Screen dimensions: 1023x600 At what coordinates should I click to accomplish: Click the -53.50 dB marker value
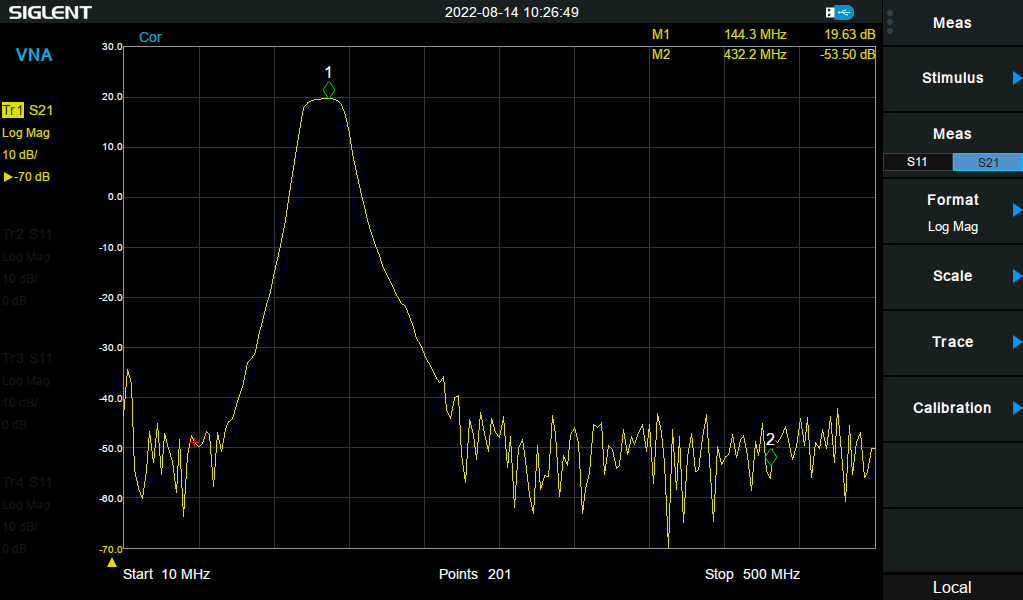pyautogui.click(x=847, y=54)
